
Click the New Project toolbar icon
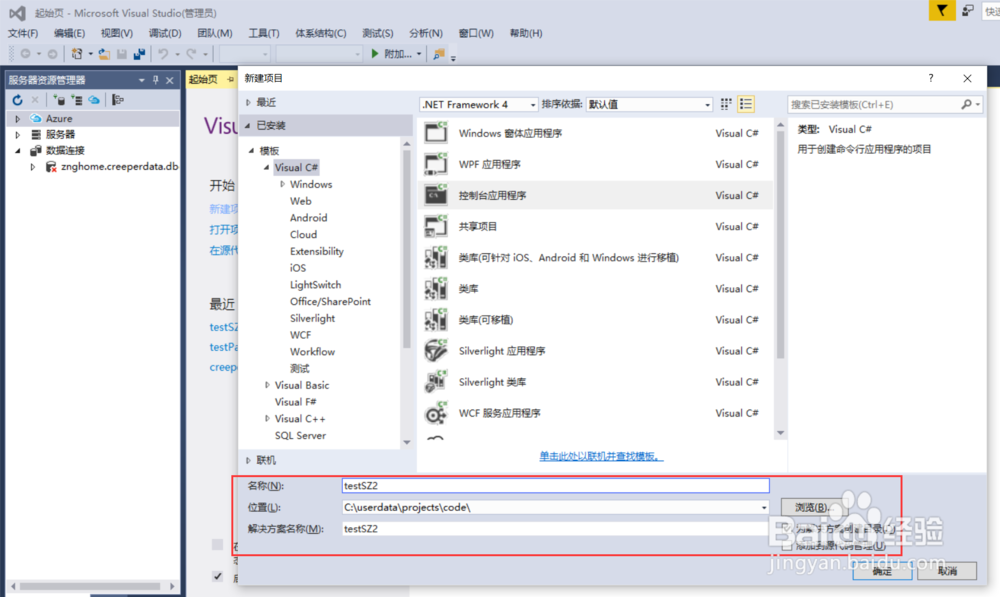click(x=77, y=54)
